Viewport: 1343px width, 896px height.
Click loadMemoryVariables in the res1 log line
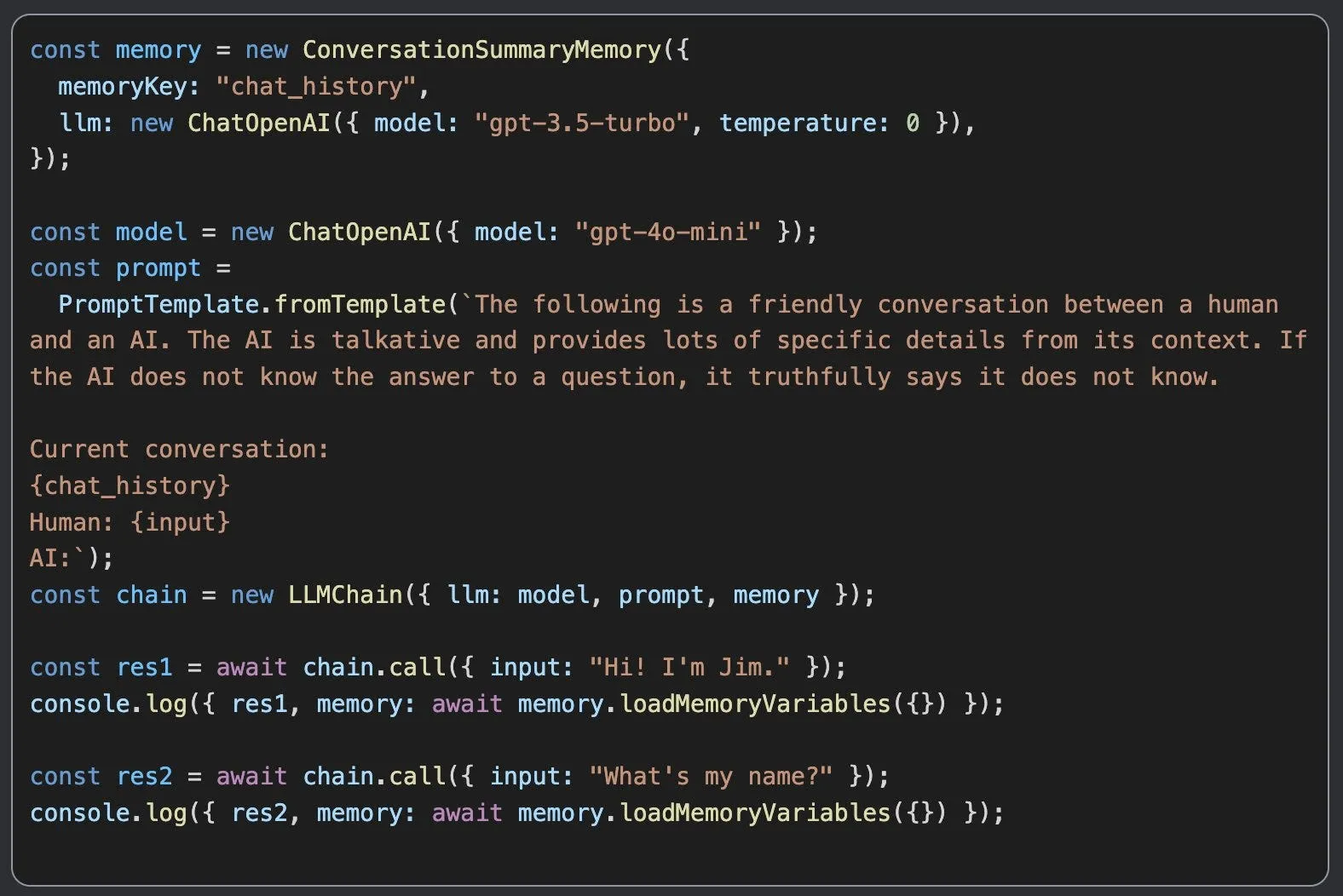tap(754, 704)
